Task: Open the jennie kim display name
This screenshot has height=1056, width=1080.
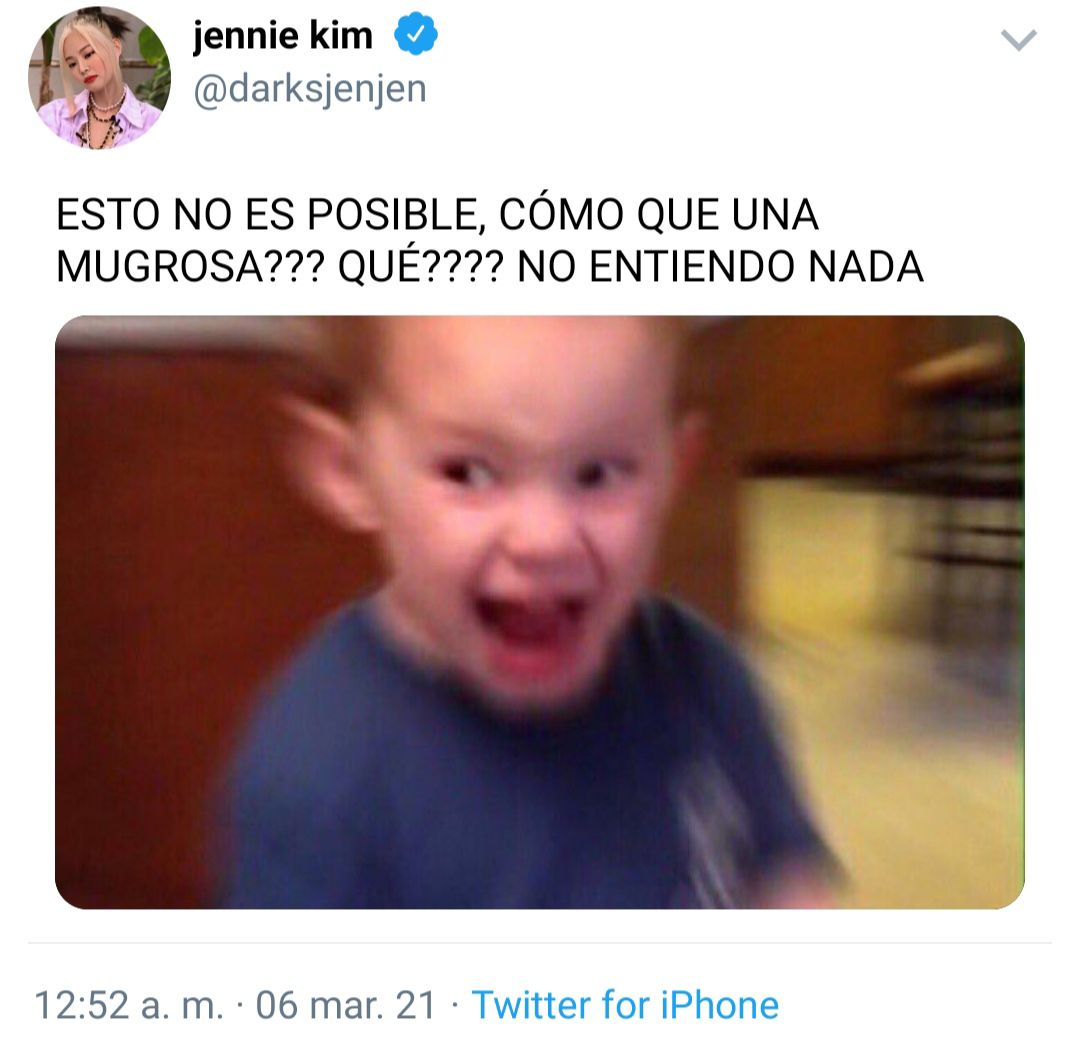Action: coord(282,35)
